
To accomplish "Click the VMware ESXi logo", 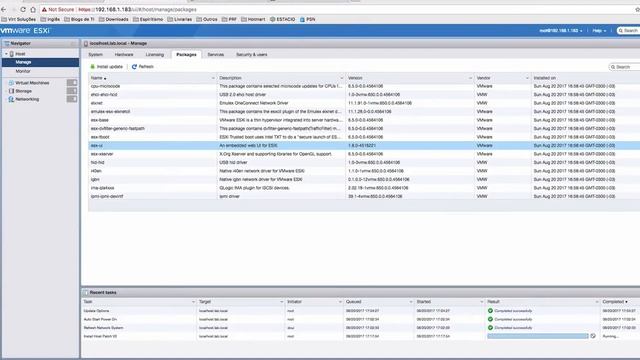I will point(25,31).
